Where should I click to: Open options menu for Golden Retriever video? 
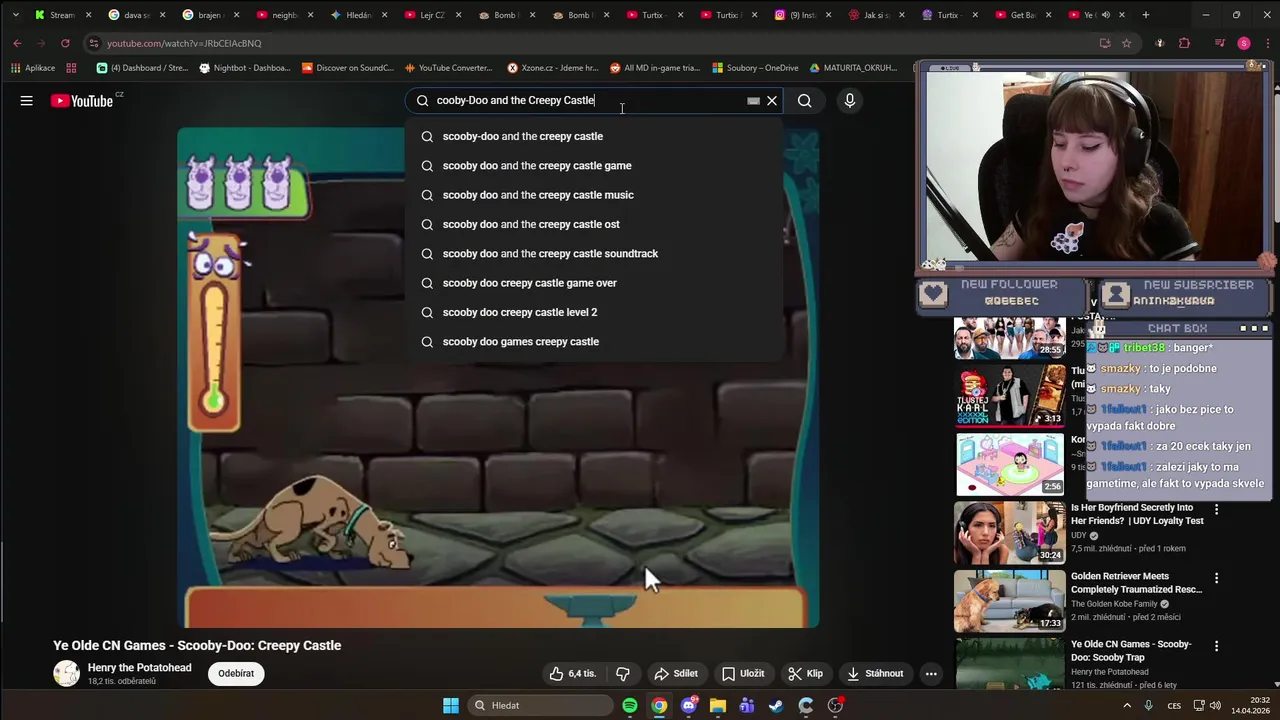[x=1216, y=578]
